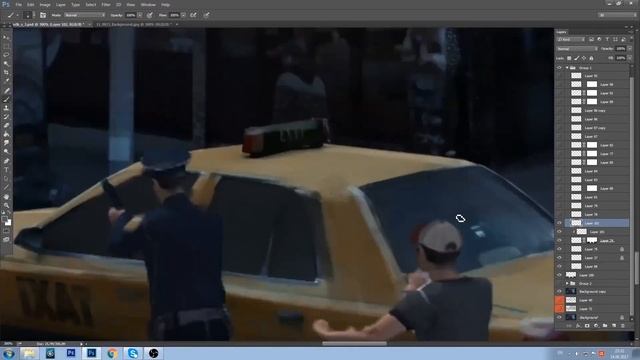Click the layer Fill value field
640x360 pixels.
[620, 58]
